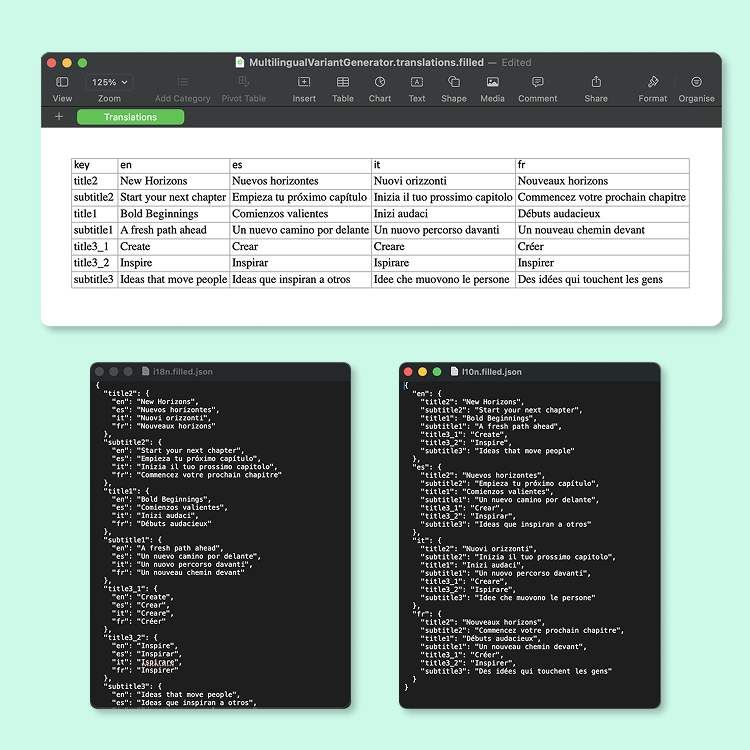The height and width of the screenshot is (750, 750).
Task: Select the Translations sheet tab
Action: [131, 117]
